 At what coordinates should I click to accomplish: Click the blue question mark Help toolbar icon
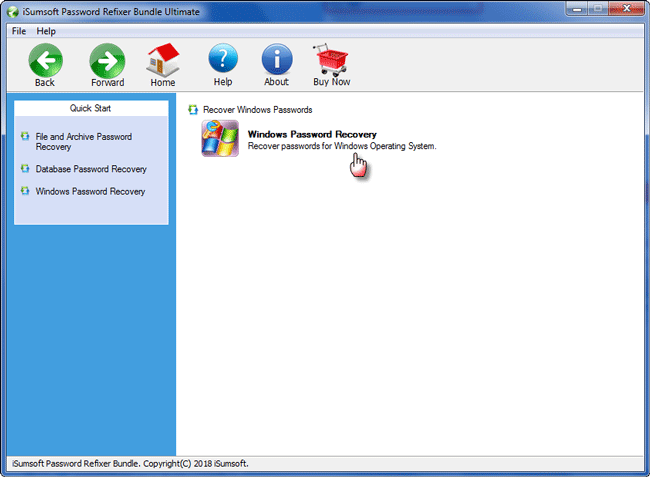pyautogui.click(x=223, y=60)
